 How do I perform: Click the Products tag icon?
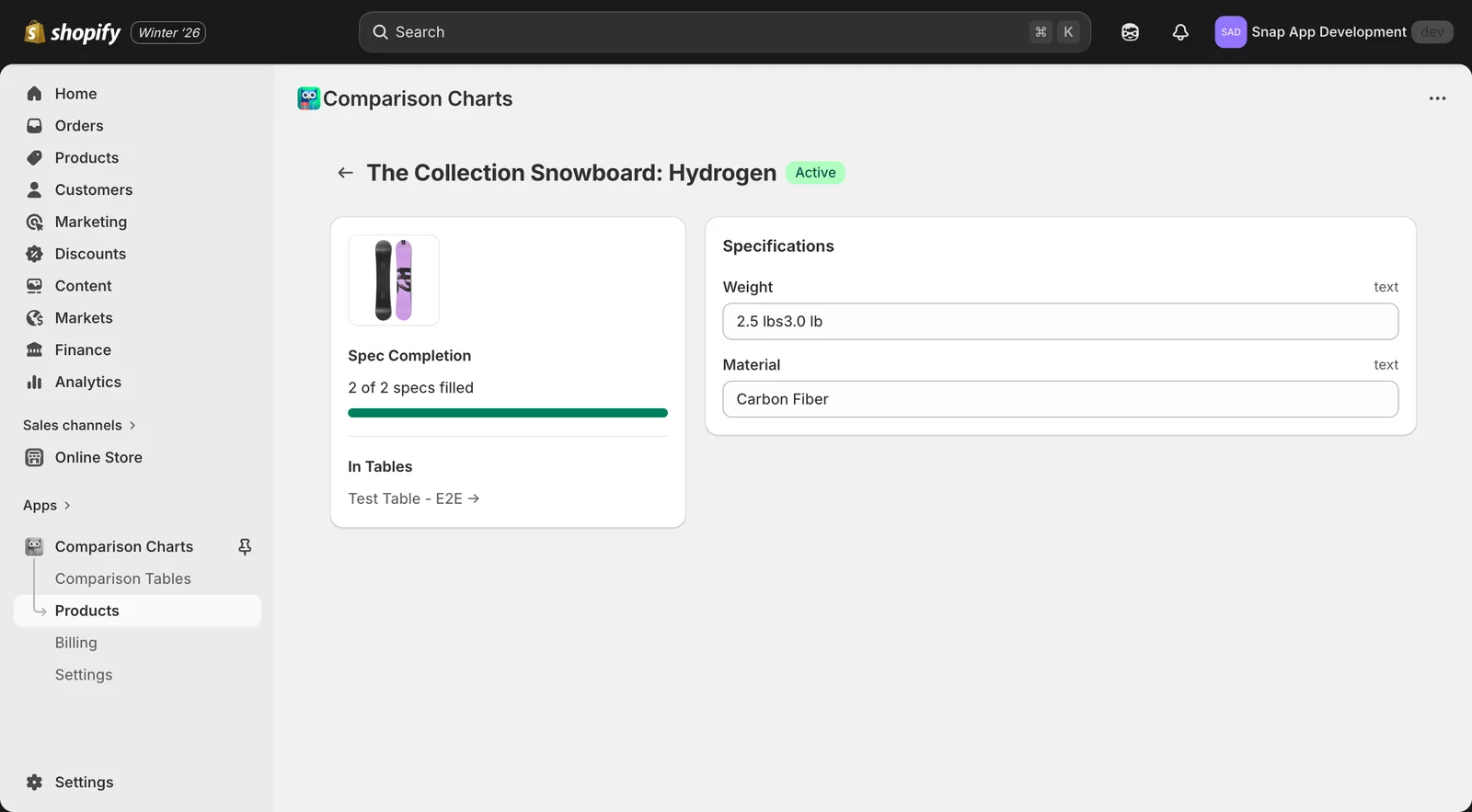coord(34,158)
